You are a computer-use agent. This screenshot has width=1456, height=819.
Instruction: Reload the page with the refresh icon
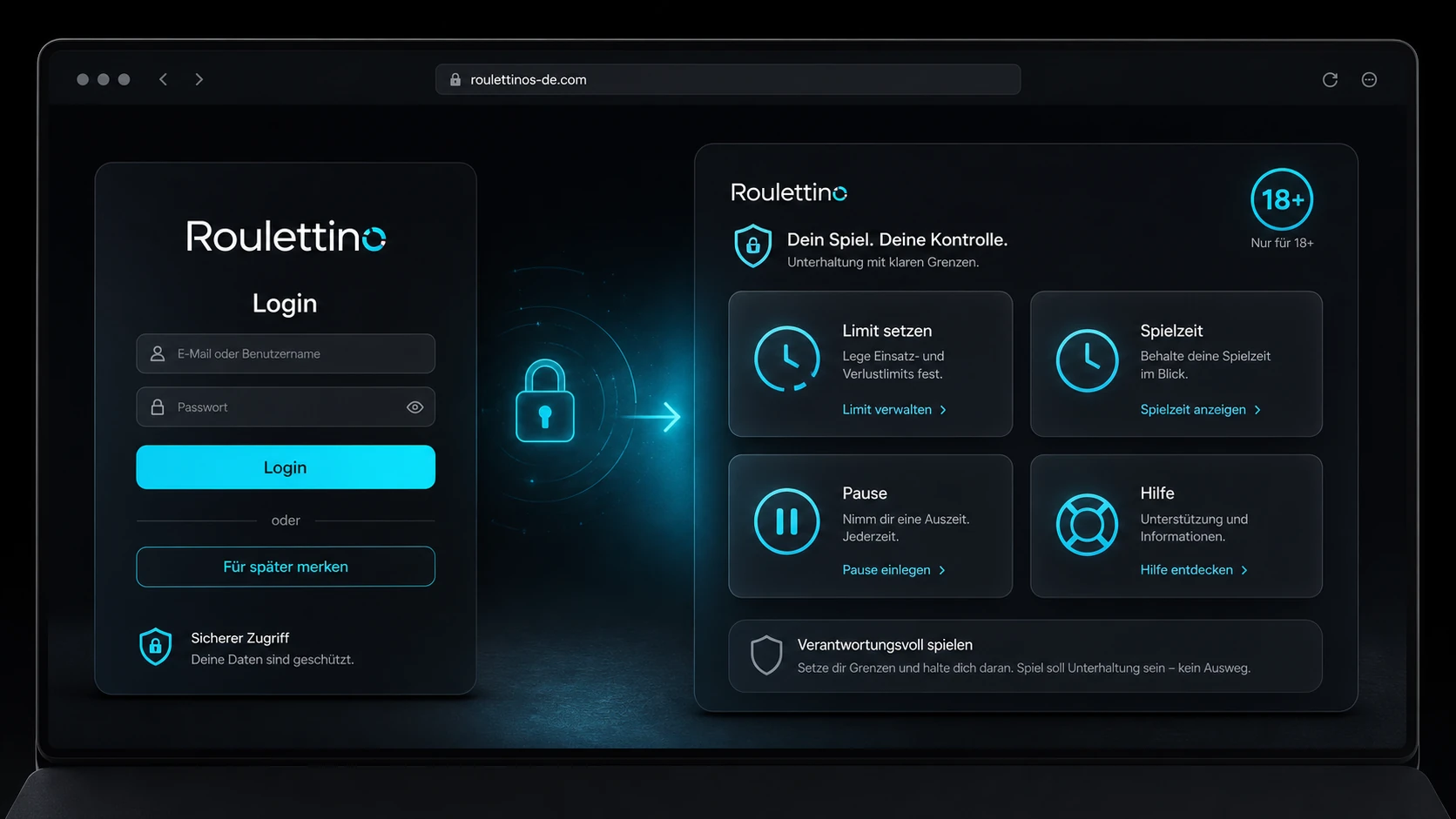click(1330, 80)
